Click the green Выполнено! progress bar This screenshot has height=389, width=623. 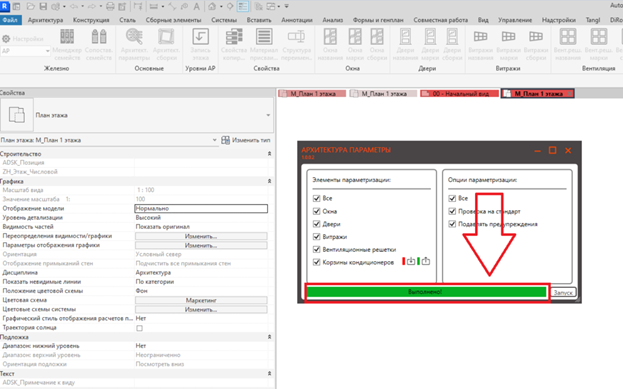[x=426, y=292]
